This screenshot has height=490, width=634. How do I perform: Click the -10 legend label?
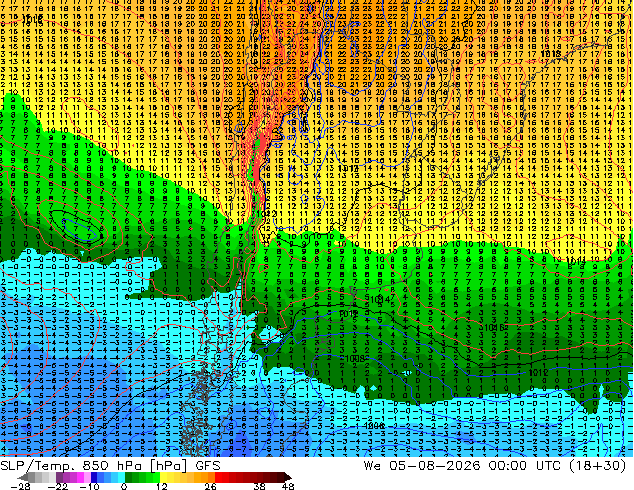tap(89, 486)
